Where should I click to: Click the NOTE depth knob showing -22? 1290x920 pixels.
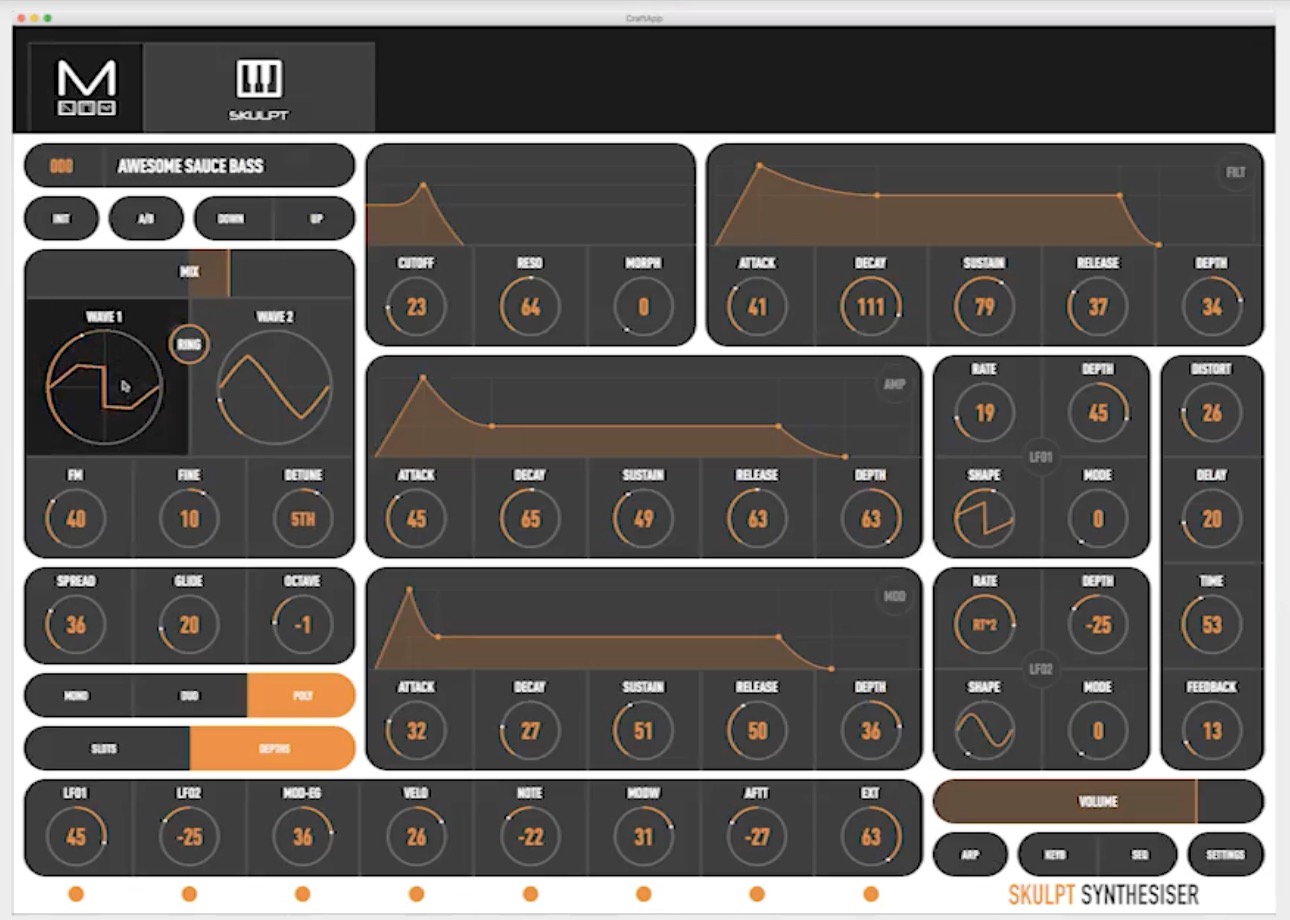[530, 837]
